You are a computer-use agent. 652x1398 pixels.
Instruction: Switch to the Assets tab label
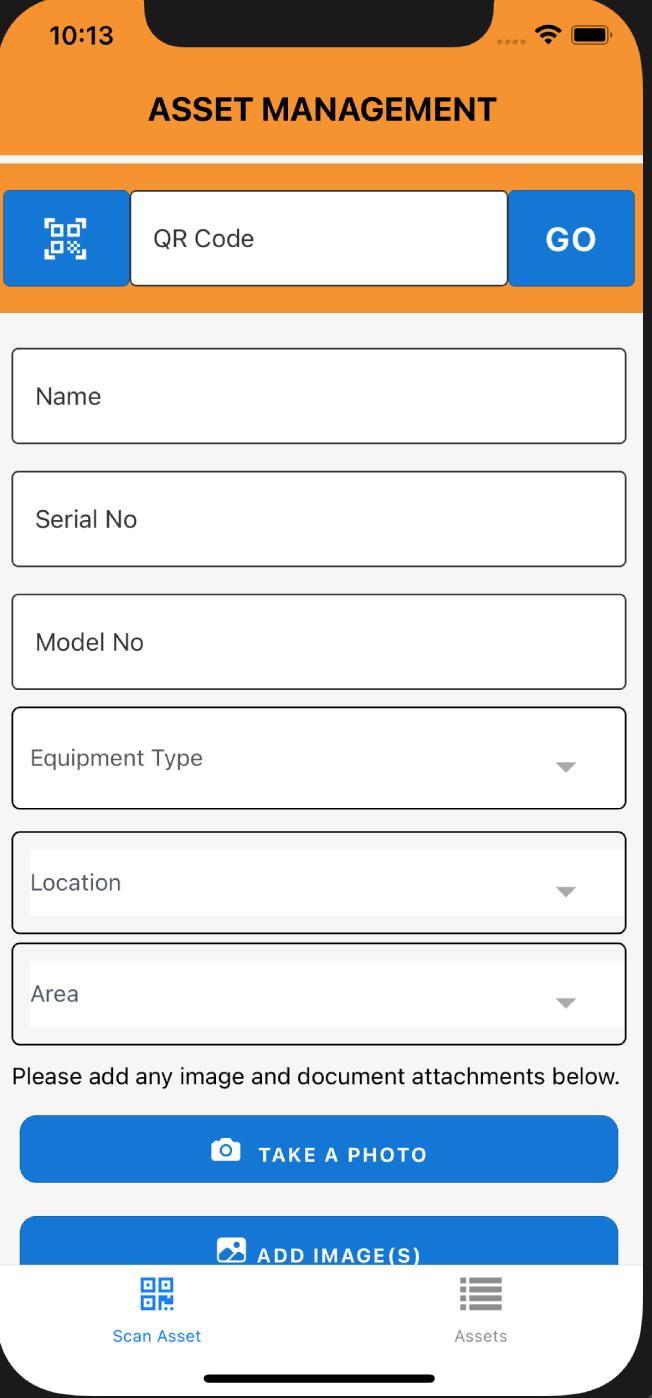[481, 1336]
